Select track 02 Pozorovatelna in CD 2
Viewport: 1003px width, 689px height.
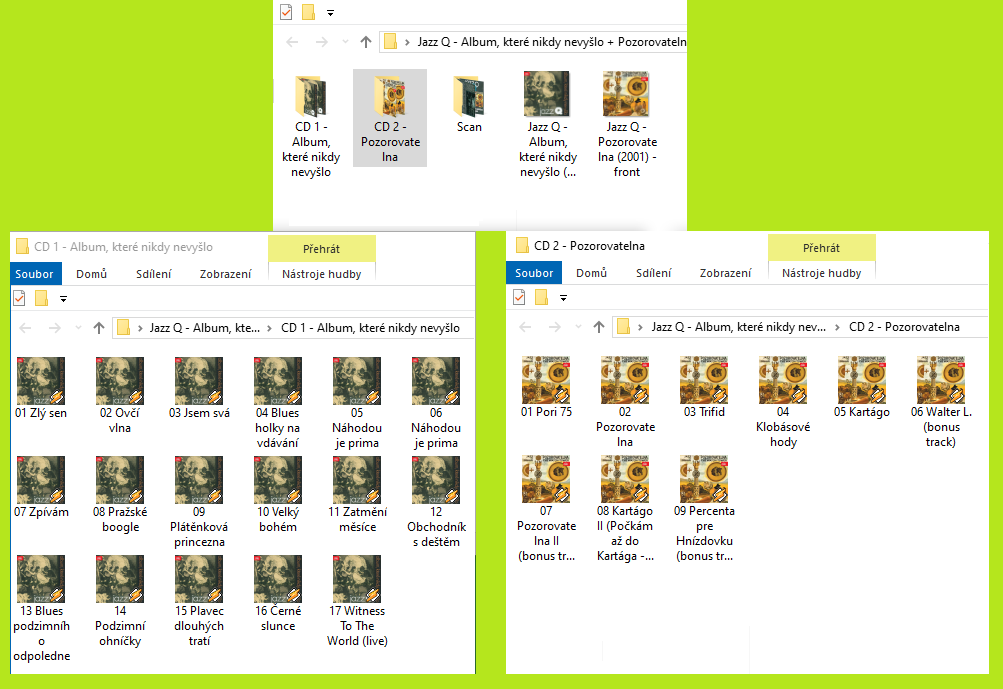point(625,402)
